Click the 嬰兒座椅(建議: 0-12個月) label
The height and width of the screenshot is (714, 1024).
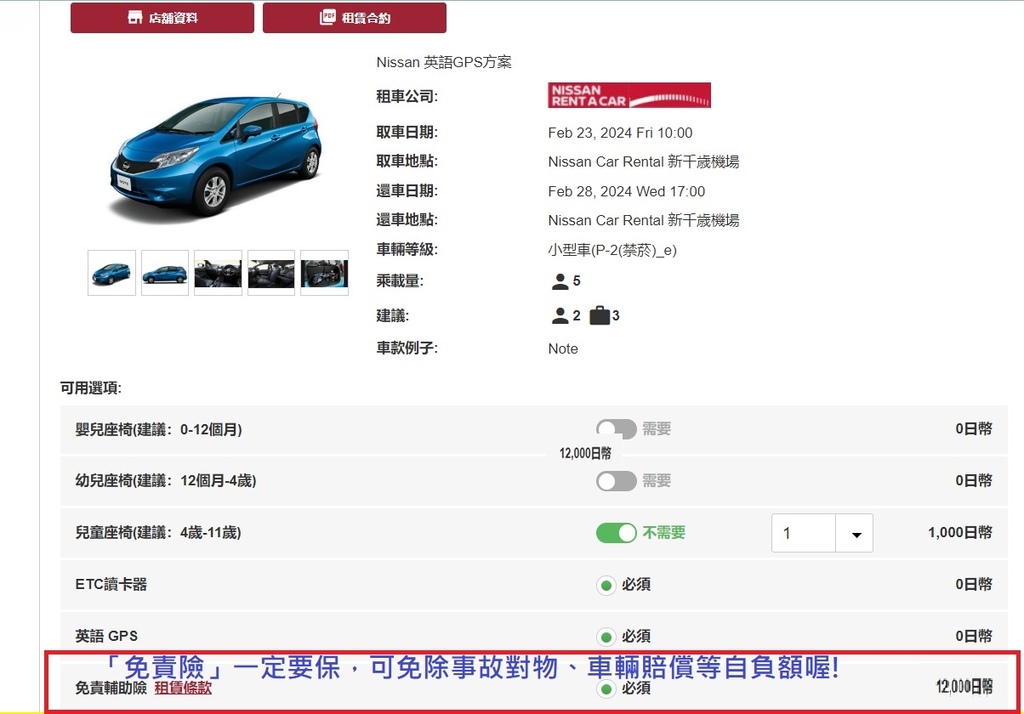[x=159, y=430]
